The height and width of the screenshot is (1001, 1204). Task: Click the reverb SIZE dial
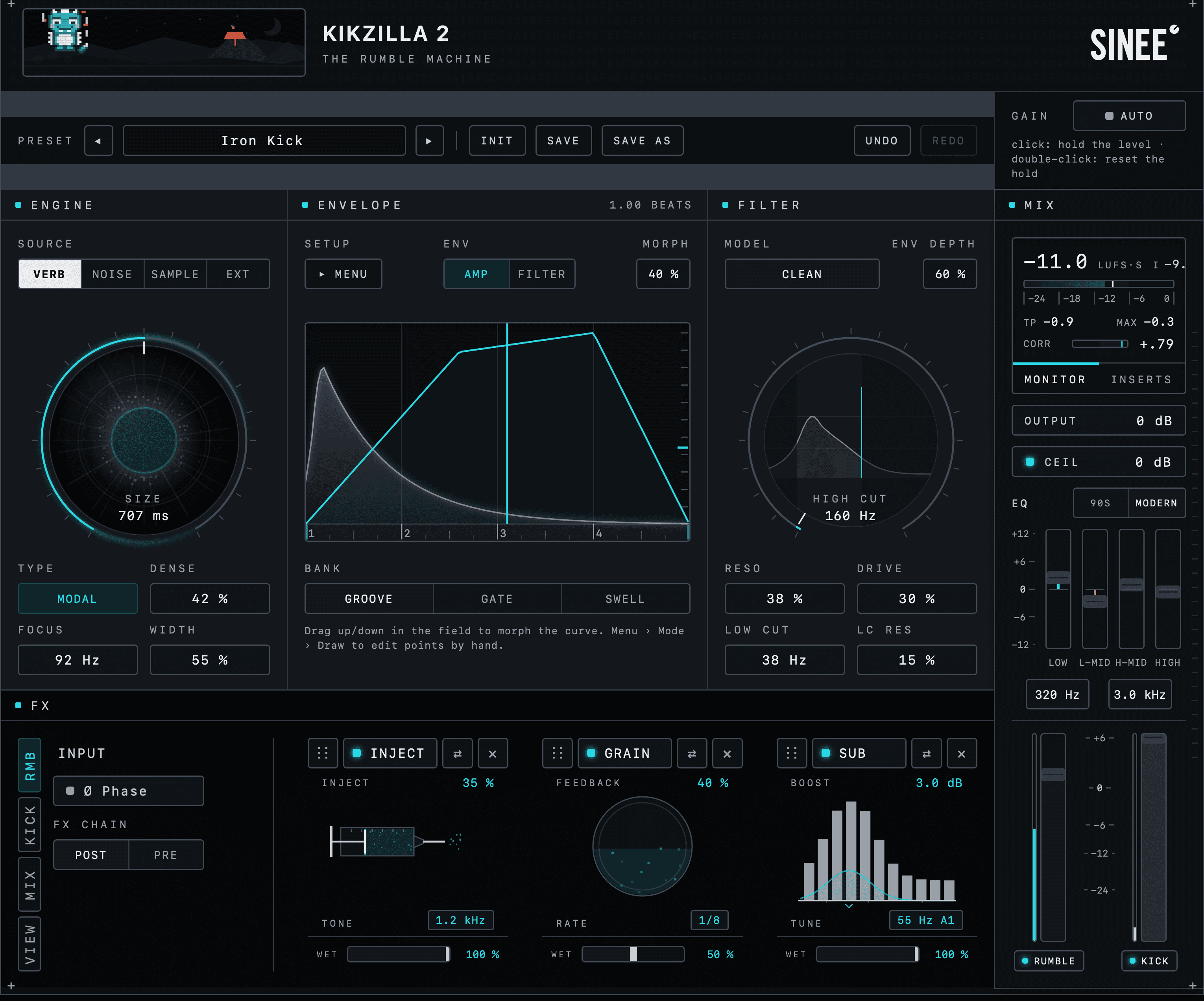click(144, 440)
